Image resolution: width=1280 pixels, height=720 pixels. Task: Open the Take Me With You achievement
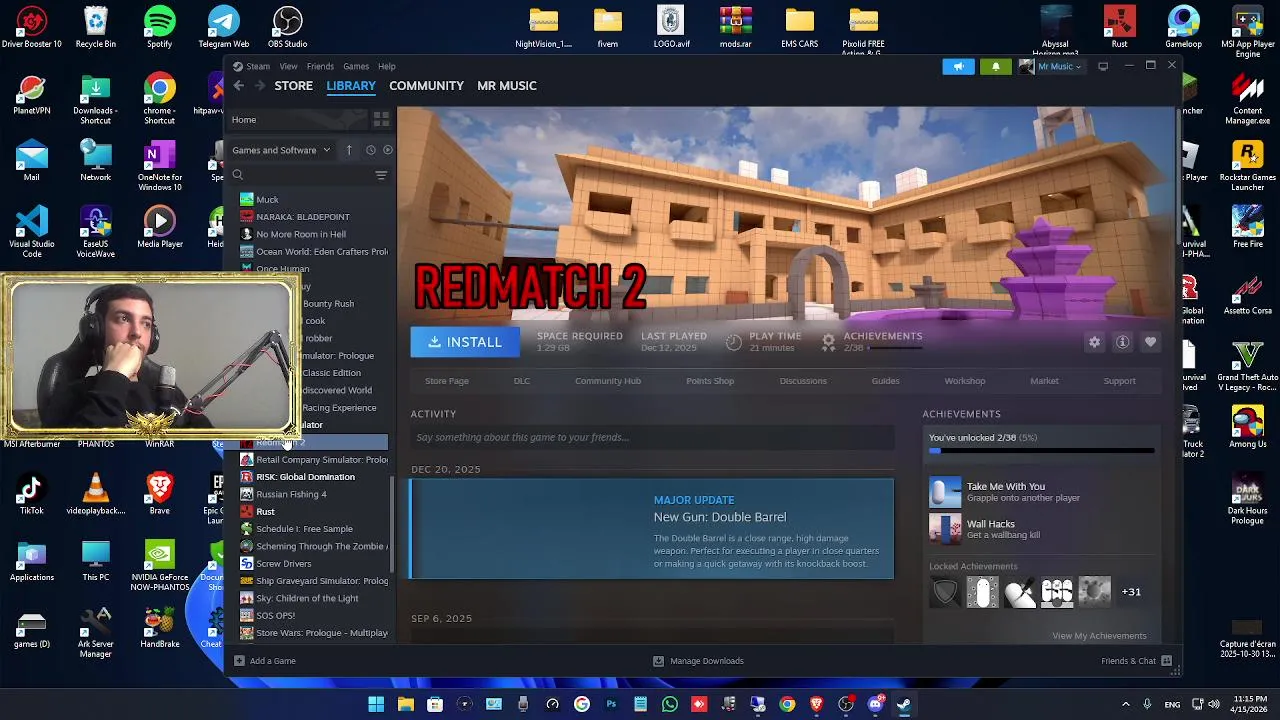tap(1040, 492)
